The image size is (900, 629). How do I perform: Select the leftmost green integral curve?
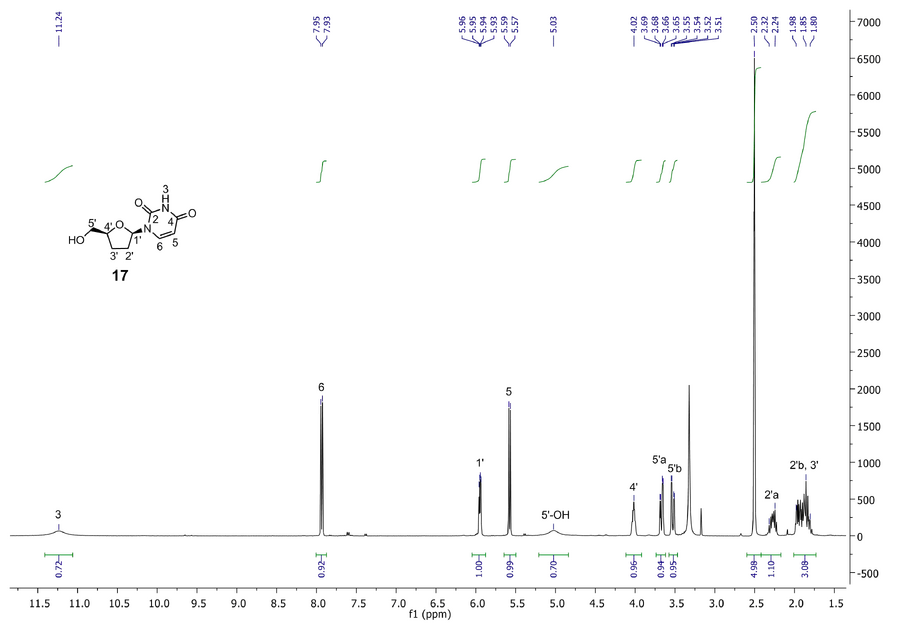[x=58, y=173]
